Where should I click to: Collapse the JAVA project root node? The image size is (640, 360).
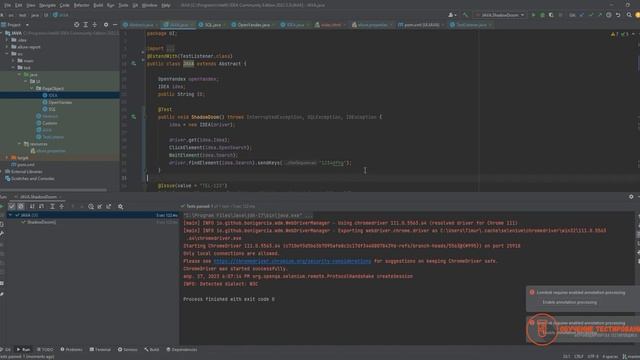(2, 33)
